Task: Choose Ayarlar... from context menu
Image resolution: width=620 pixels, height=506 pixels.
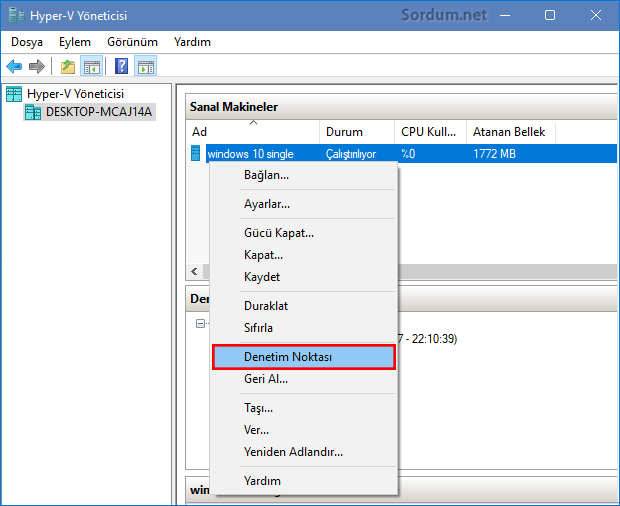Action: coord(304,204)
